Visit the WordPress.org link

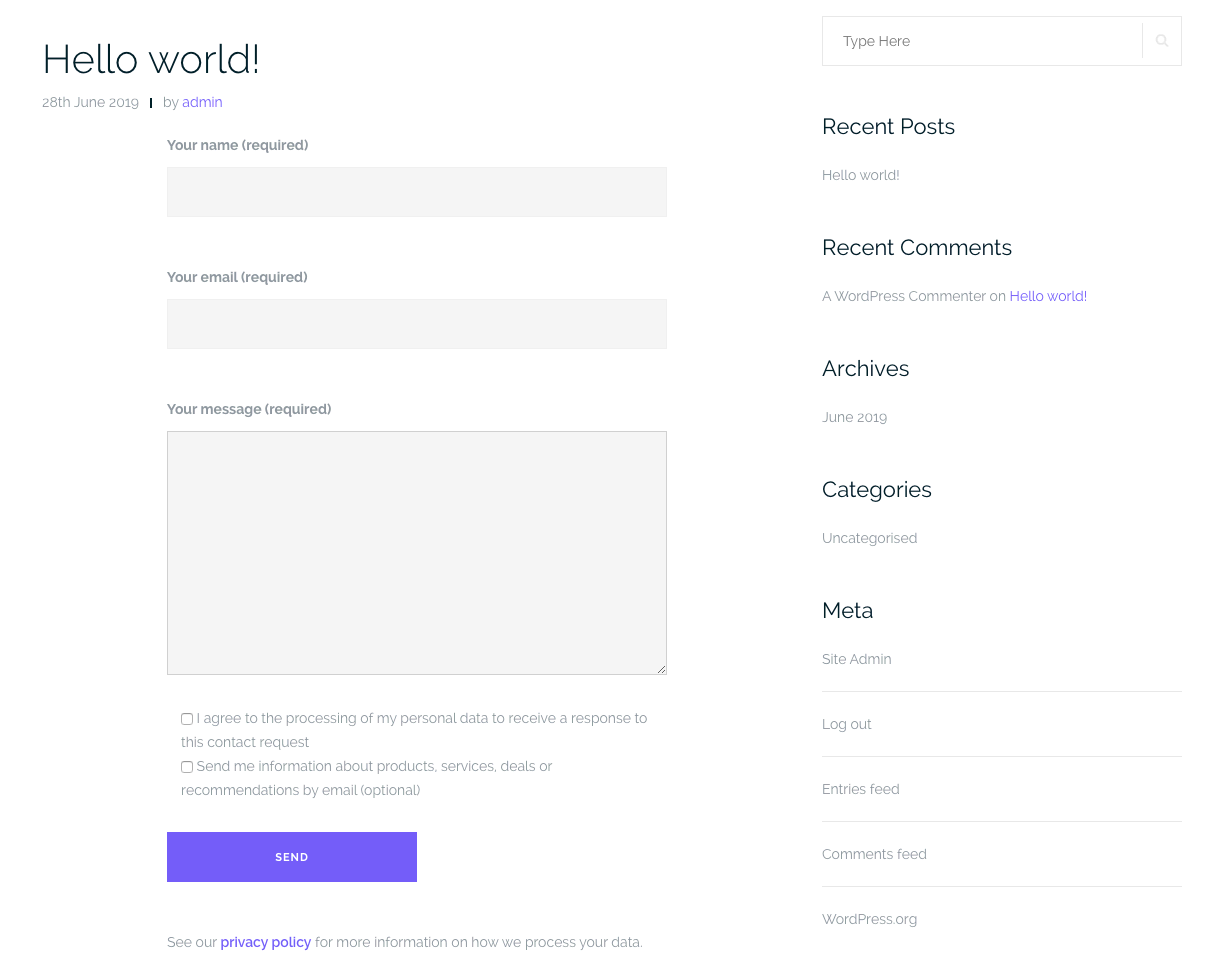869,919
